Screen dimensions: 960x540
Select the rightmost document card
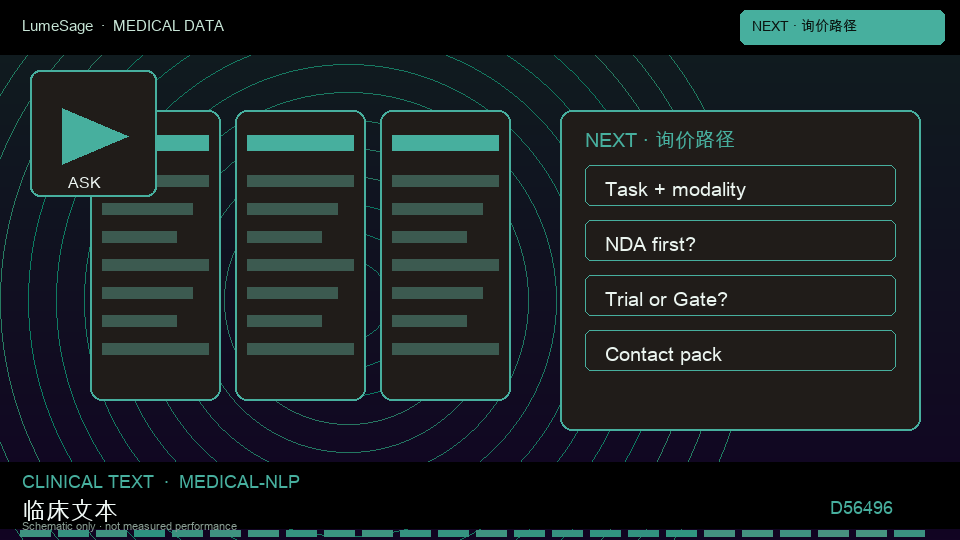click(x=445, y=255)
